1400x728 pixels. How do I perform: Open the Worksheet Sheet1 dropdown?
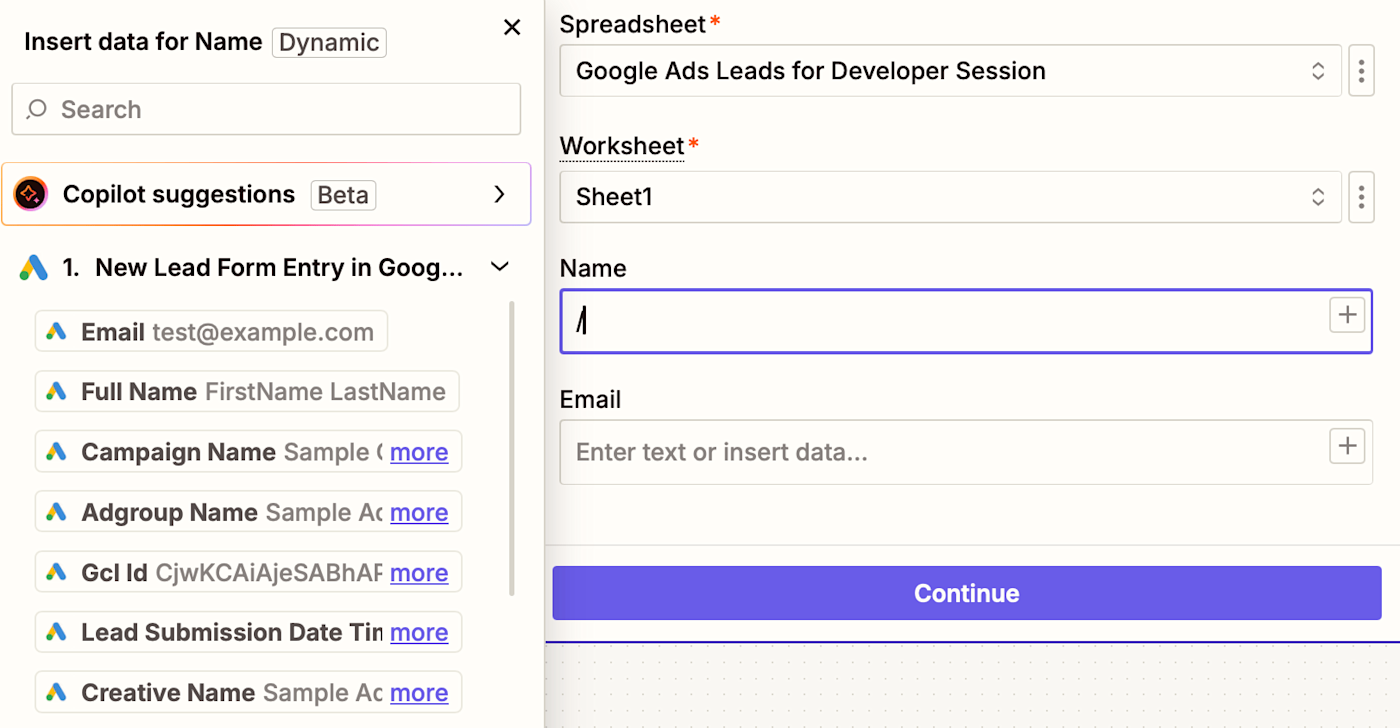(x=950, y=197)
